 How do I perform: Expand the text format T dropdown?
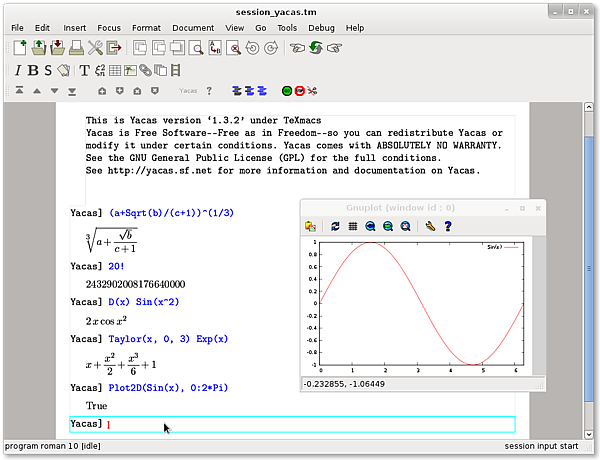point(85,70)
